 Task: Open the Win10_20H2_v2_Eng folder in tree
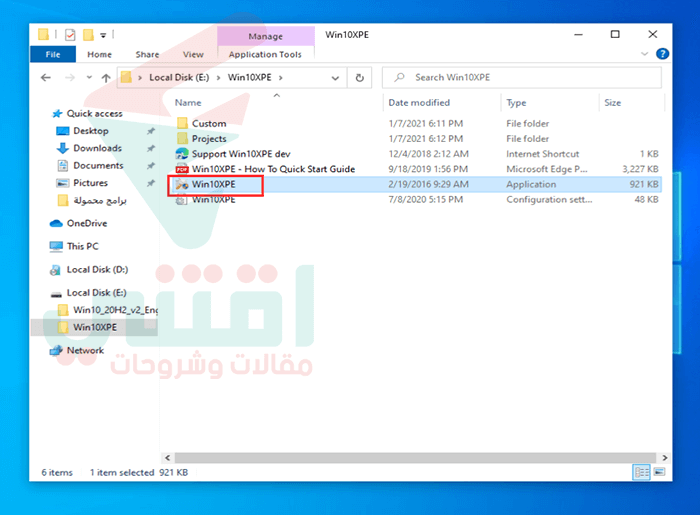115,310
